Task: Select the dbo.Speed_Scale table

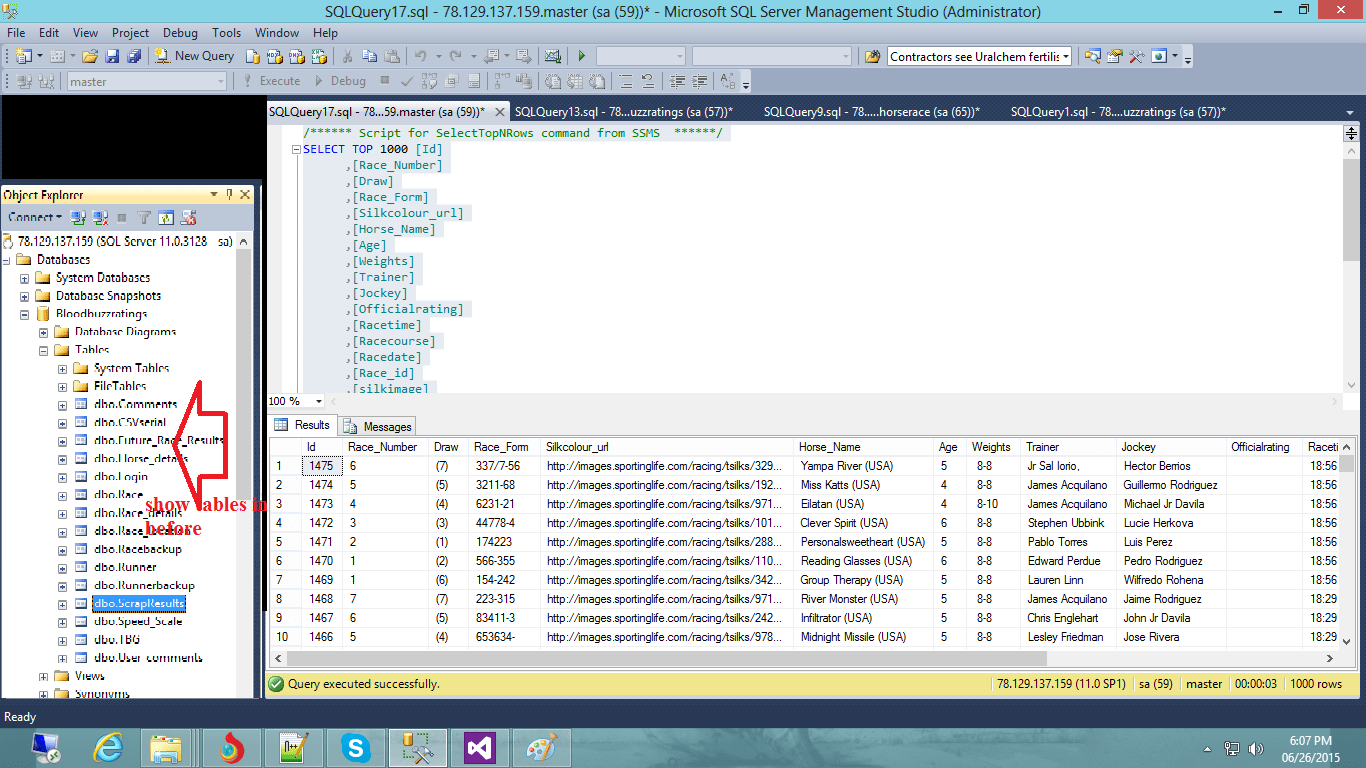Action: 138,621
